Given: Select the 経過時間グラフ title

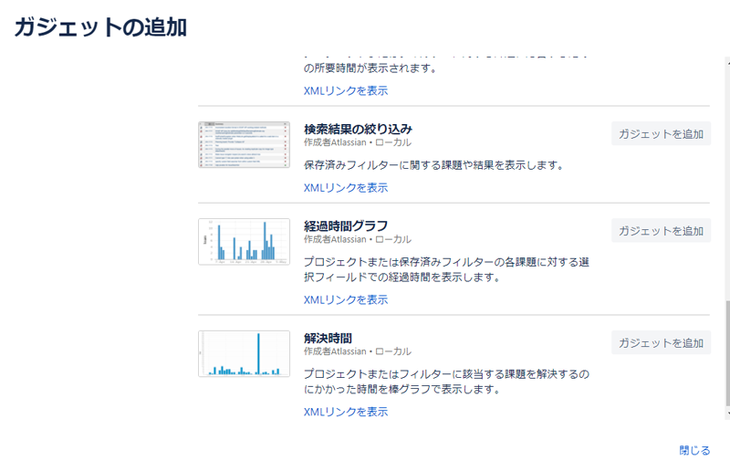Looking at the screenshot, I should (345, 226).
